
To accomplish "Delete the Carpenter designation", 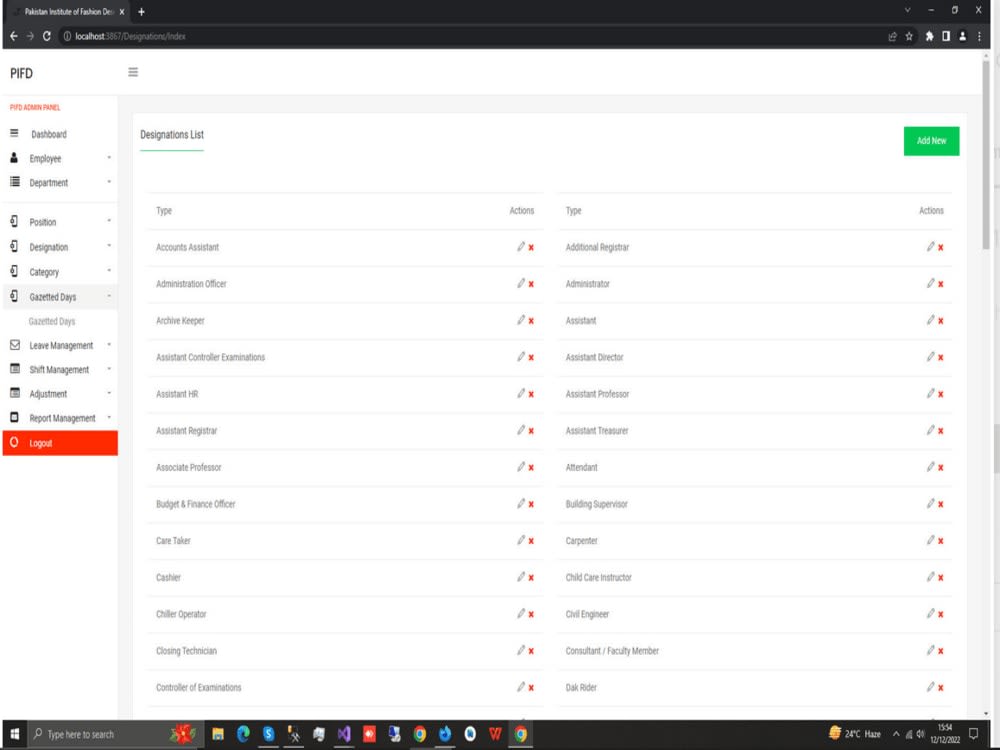I will [x=940, y=541].
